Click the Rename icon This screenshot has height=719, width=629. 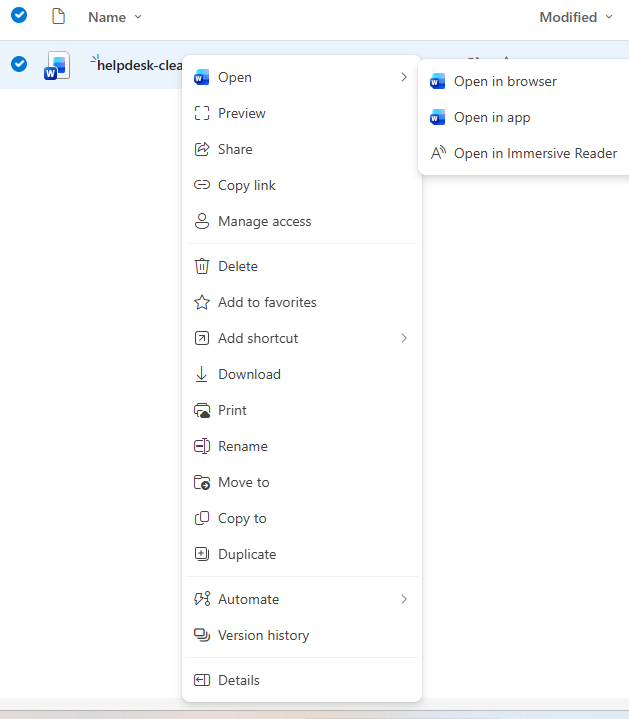click(x=202, y=446)
